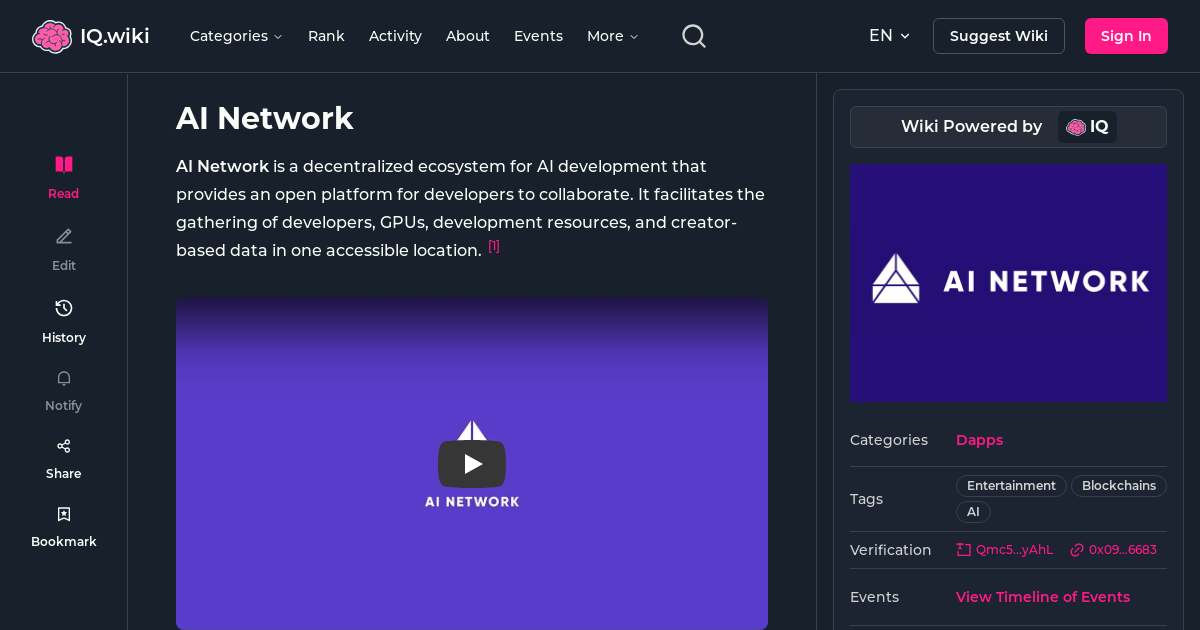Open the More dropdown menu
The image size is (1200, 630).
(x=611, y=35)
